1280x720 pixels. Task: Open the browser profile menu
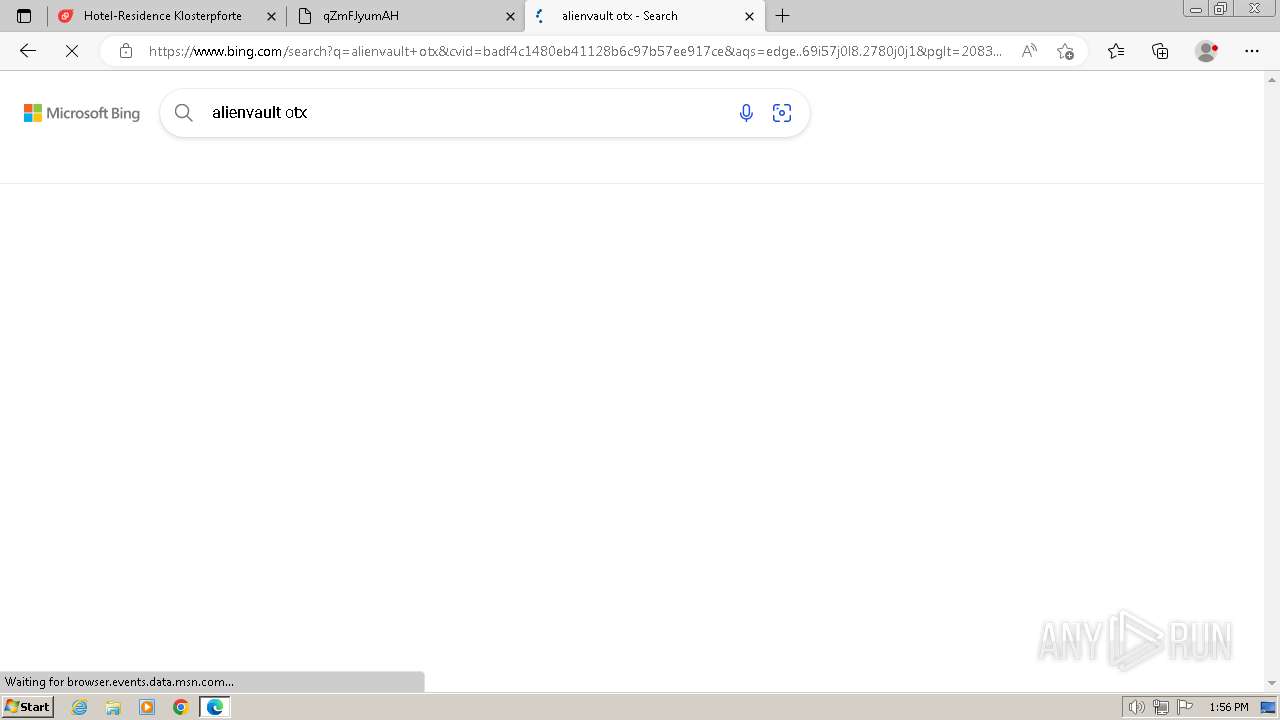[1207, 51]
